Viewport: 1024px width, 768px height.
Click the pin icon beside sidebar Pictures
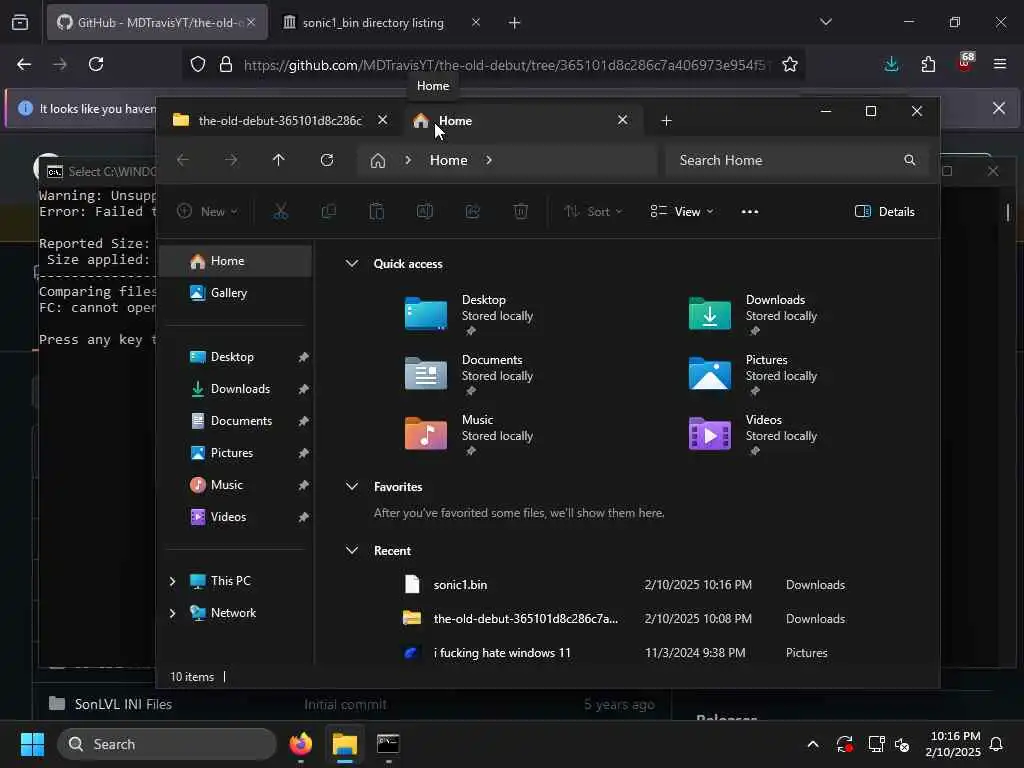[x=303, y=453]
